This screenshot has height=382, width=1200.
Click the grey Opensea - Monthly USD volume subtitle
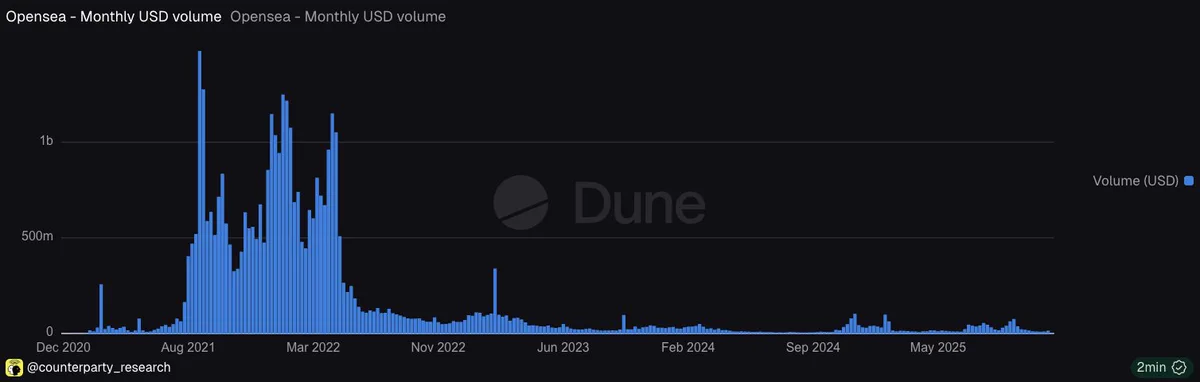click(338, 17)
